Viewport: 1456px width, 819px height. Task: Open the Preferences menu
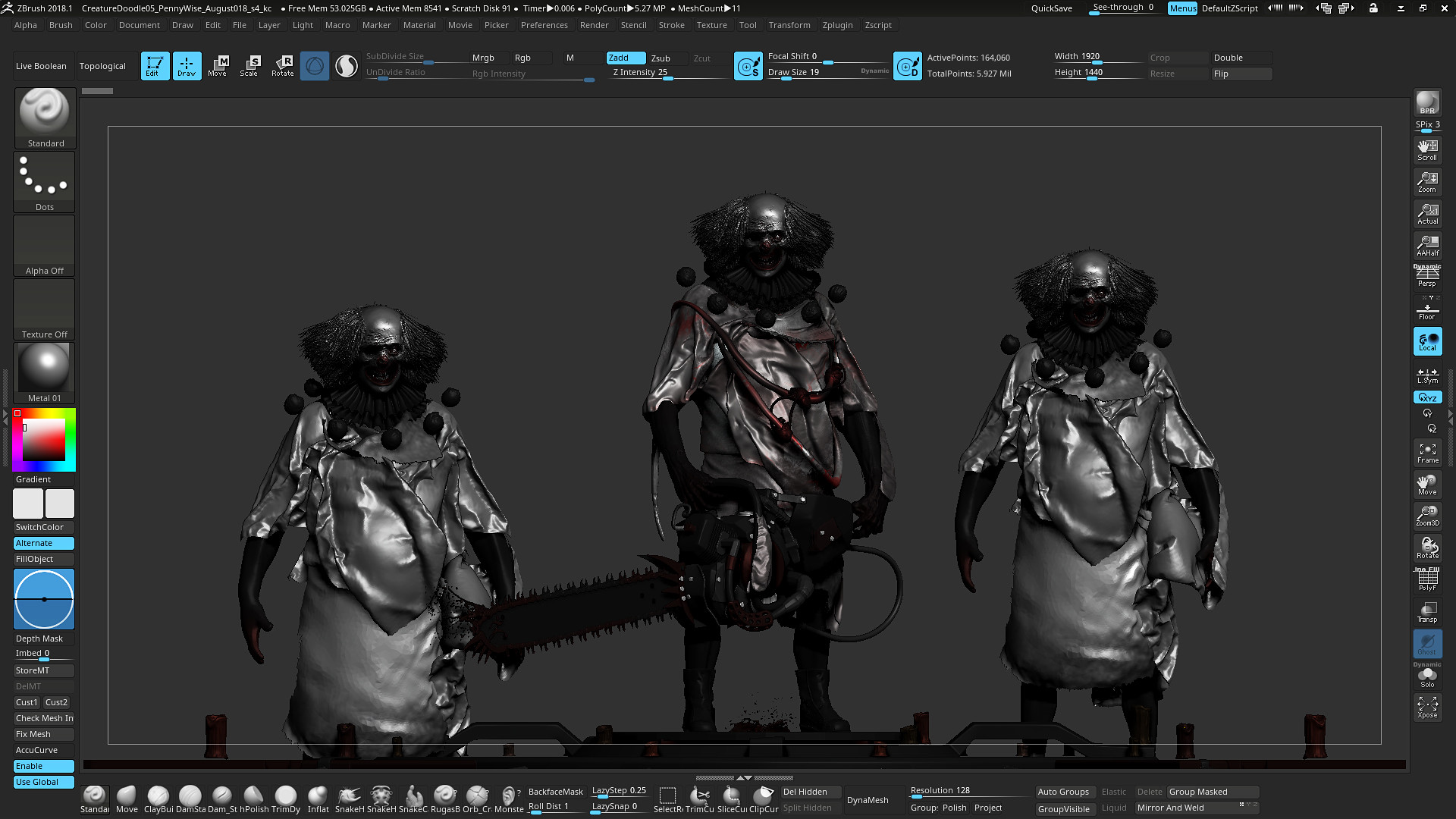544,25
